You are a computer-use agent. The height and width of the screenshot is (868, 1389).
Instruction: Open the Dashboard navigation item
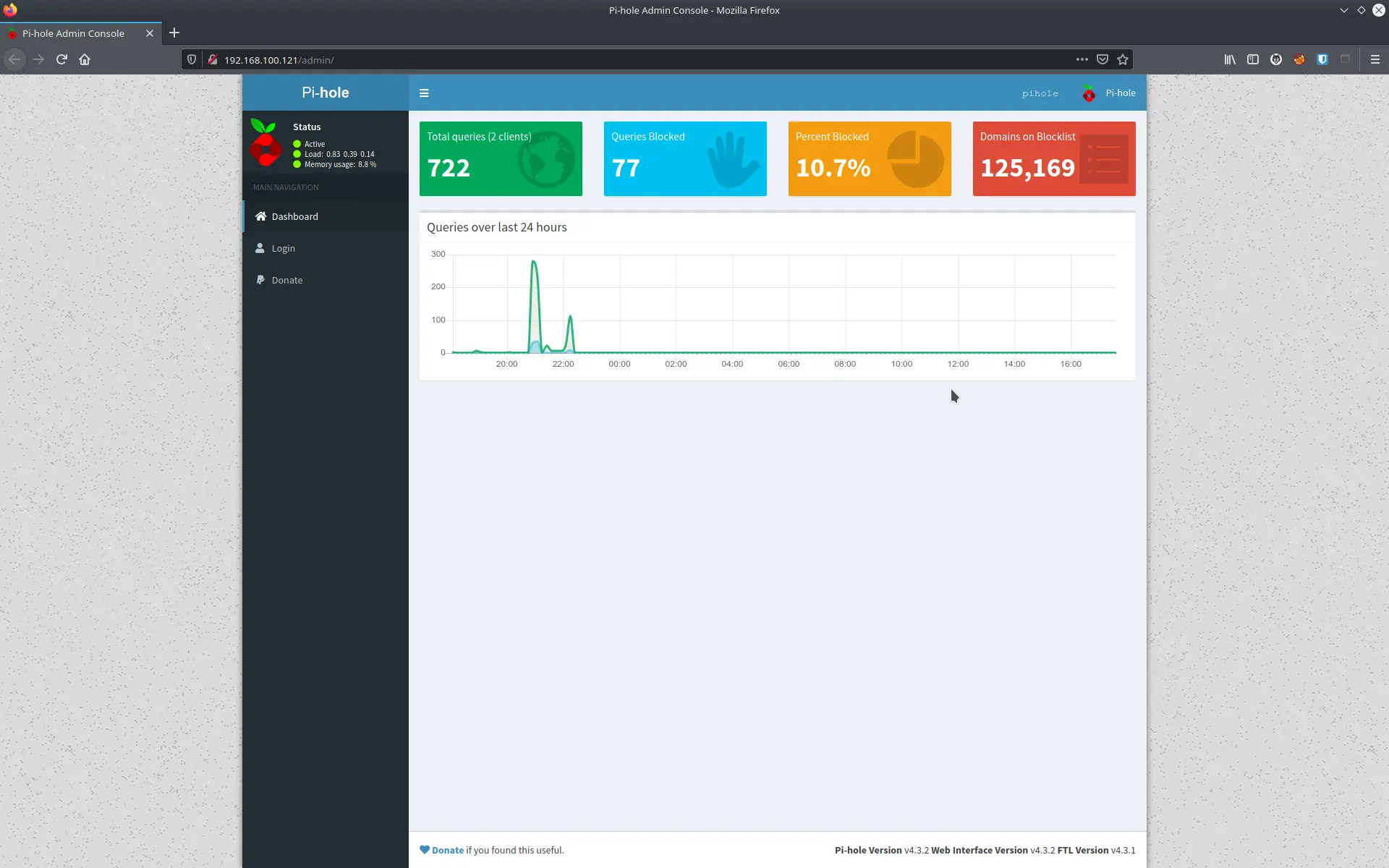[294, 216]
